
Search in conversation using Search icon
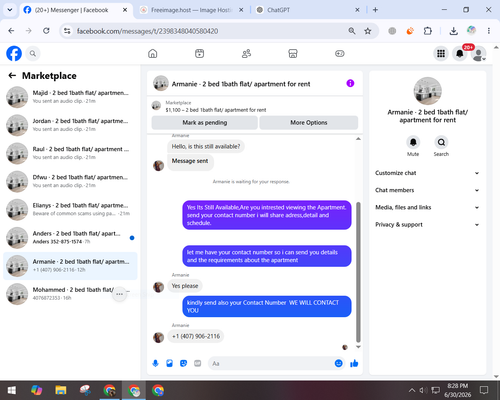[441, 142]
